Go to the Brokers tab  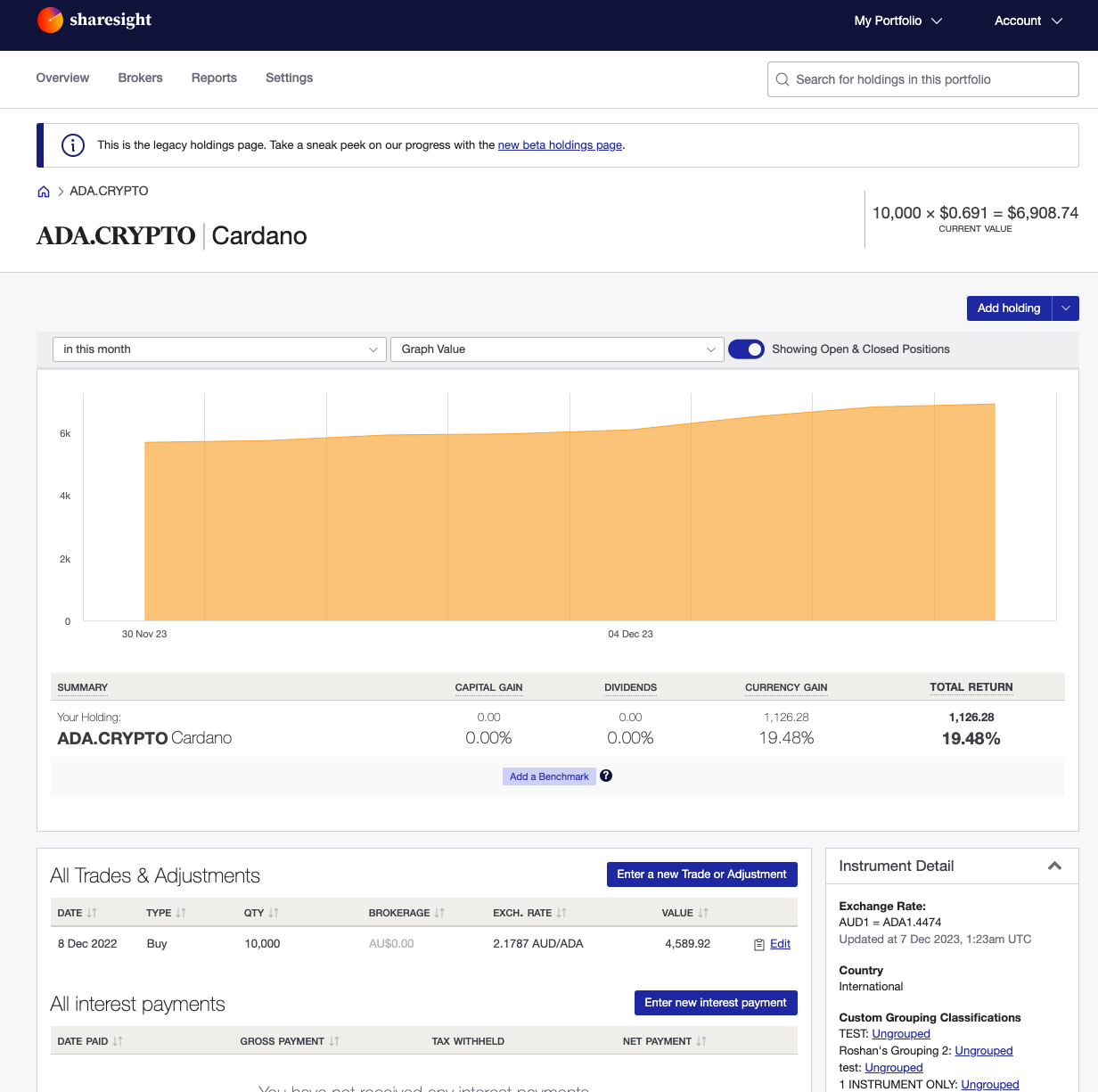(141, 78)
